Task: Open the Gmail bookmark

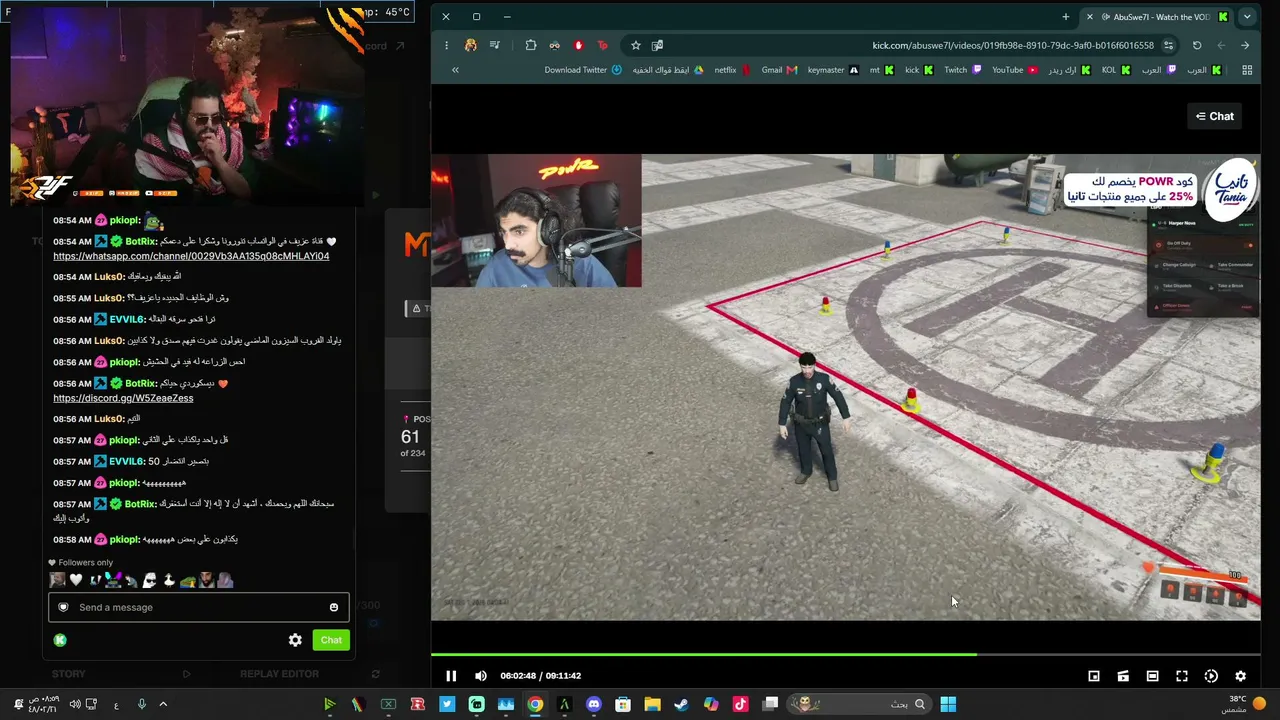Action: [x=779, y=70]
